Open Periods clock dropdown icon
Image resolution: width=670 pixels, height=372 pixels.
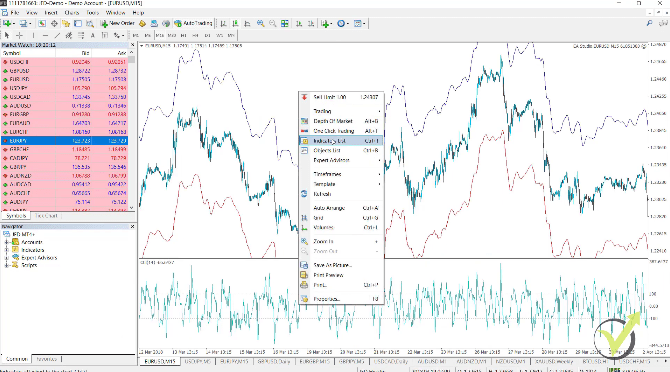tap(343, 23)
